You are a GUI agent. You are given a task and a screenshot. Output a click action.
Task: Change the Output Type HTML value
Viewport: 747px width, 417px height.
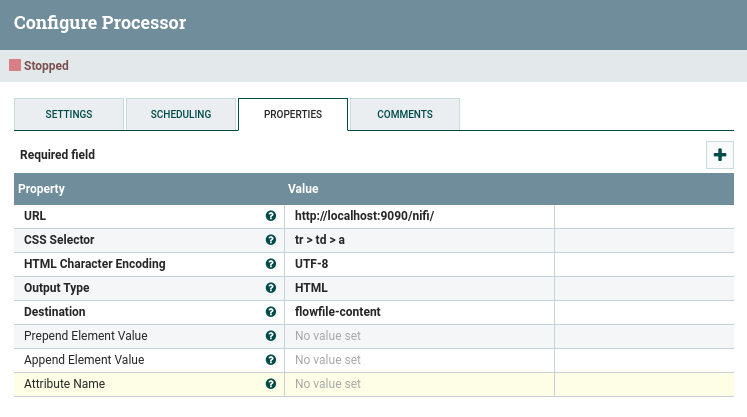coord(419,288)
